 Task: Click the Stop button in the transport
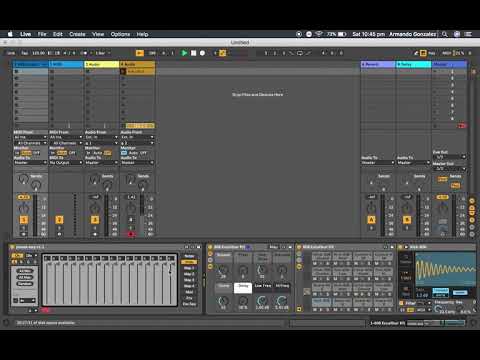pyautogui.click(x=193, y=53)
